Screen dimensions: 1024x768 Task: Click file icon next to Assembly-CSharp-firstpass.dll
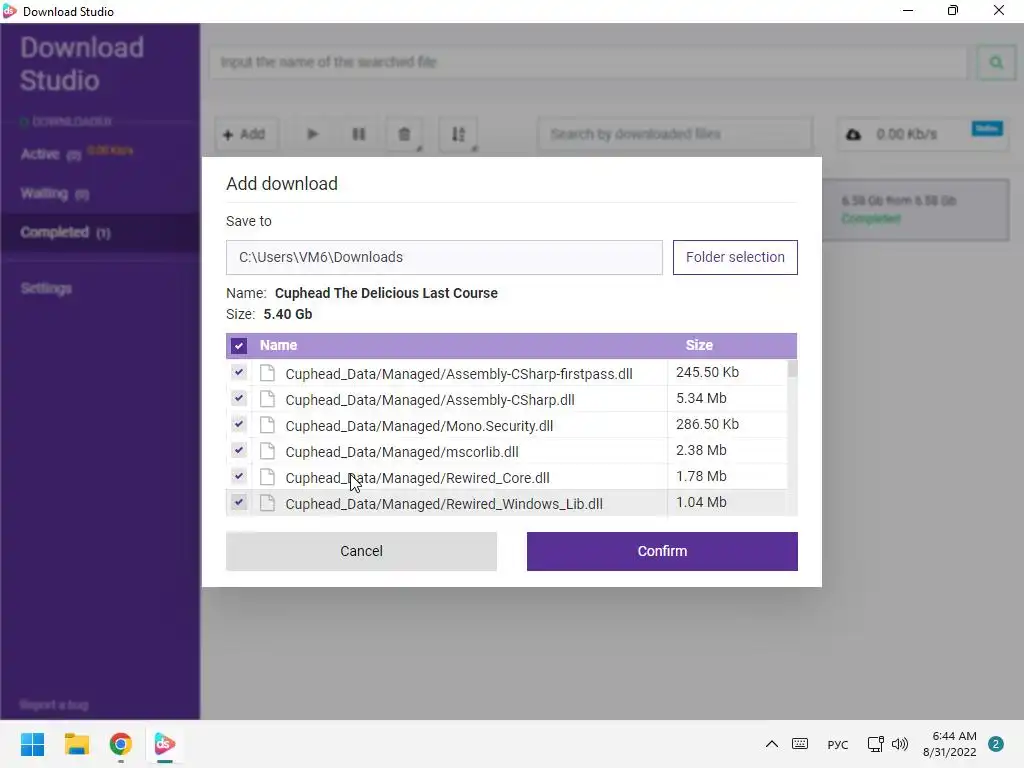pos(267,373)
